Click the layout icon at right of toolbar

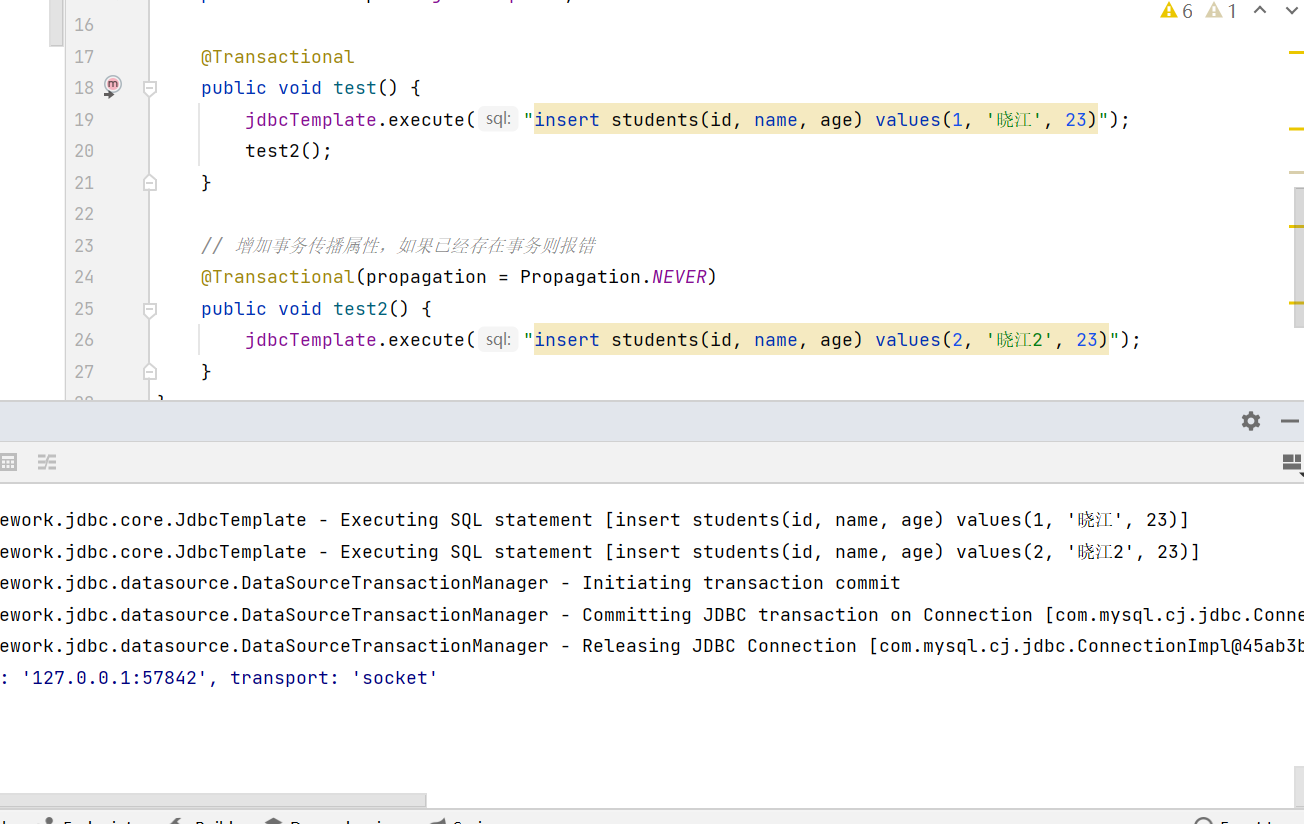tap(1292, 462)
